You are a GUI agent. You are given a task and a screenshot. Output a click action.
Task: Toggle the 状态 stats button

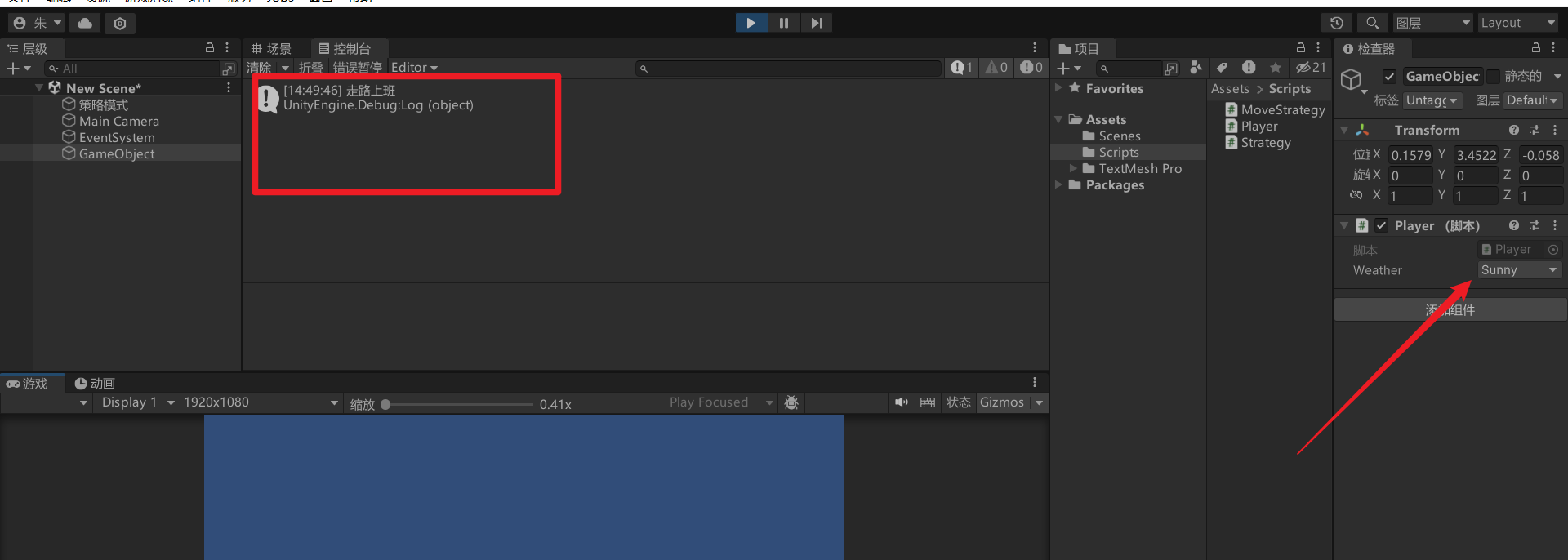pyautogui.click(x=959, y=402)
